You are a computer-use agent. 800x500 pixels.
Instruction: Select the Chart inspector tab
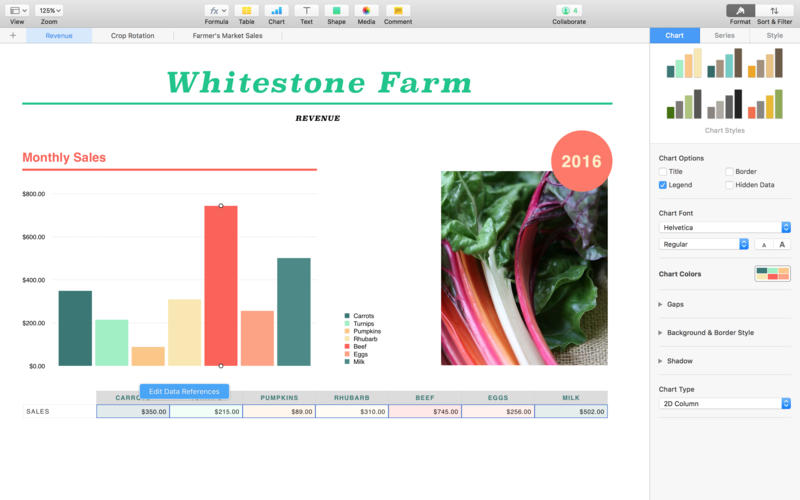(674, 35)
